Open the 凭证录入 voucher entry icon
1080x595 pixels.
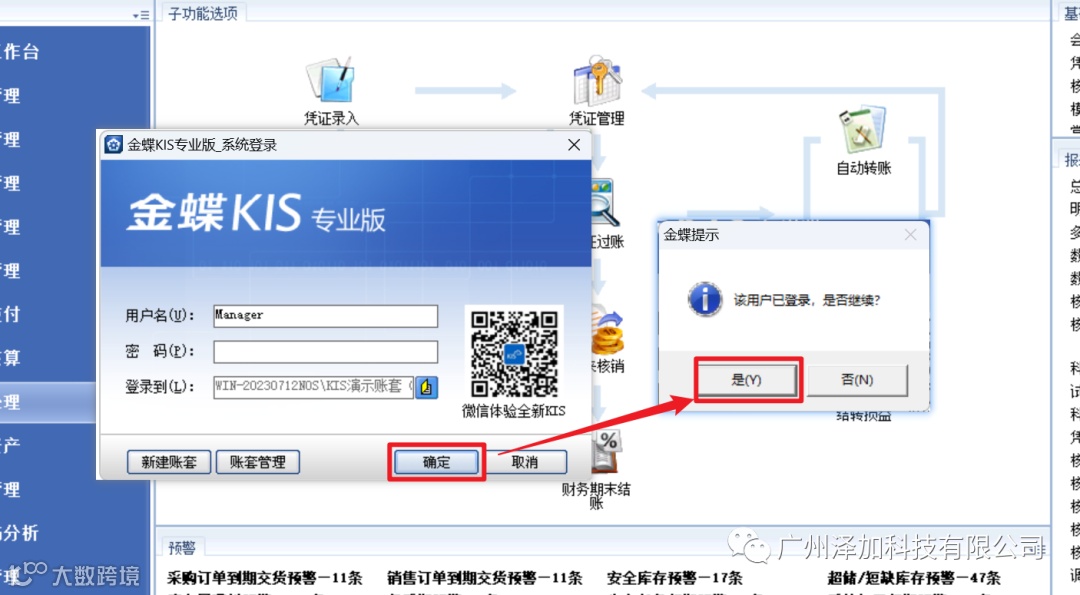click(331, 91)
